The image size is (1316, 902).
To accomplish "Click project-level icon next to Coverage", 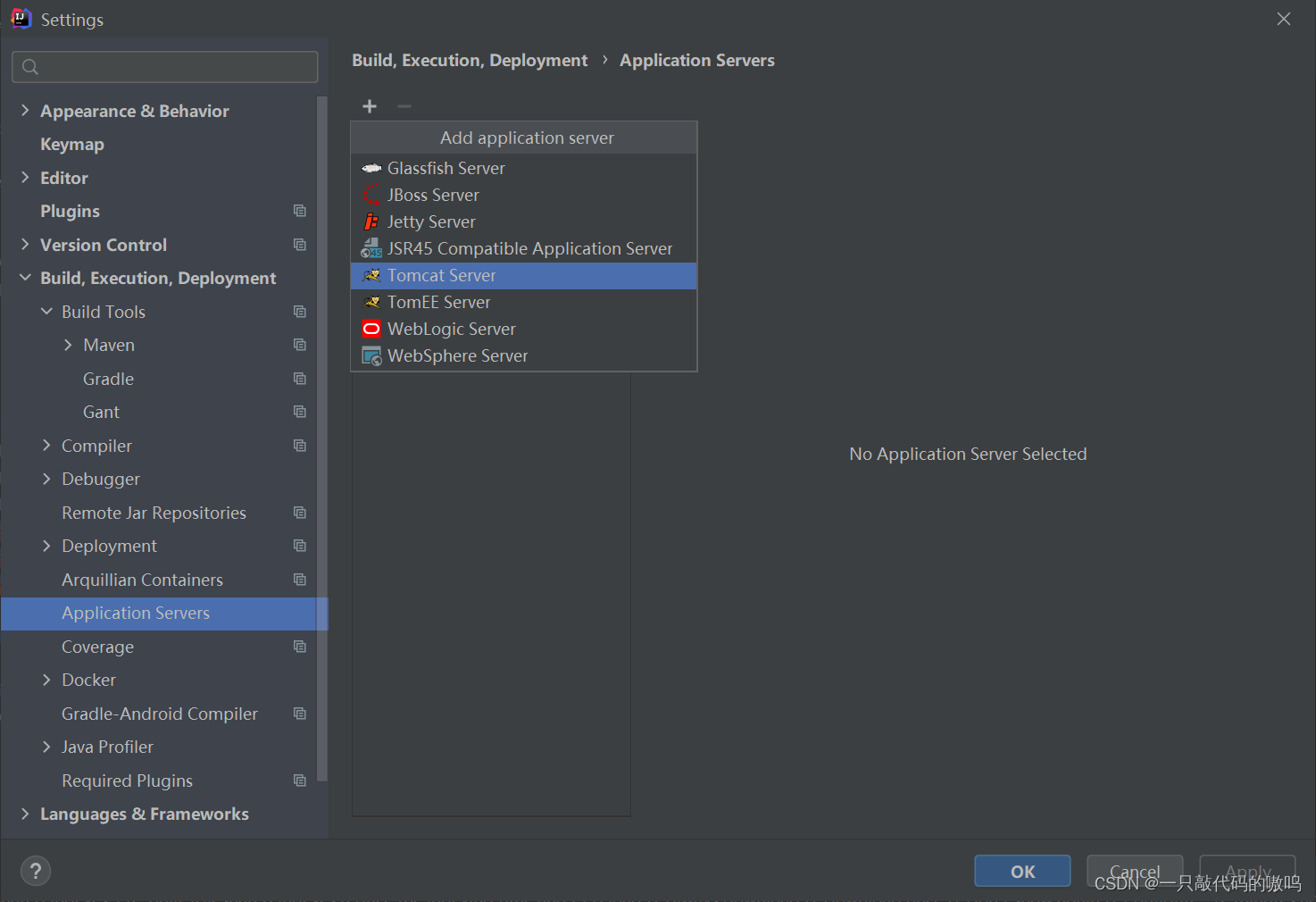I will [300, 647].
